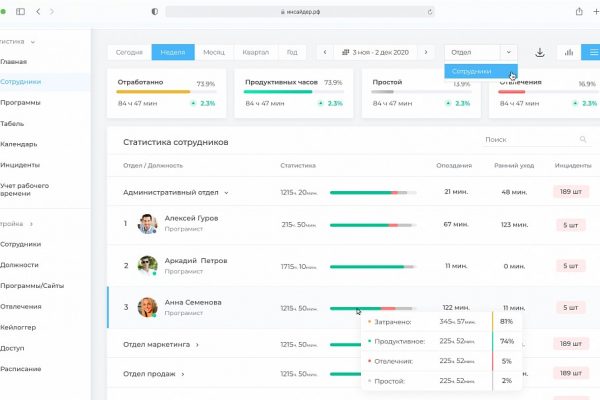Select the Квартал period tab
Screen dimensions: 600x400
256,52
